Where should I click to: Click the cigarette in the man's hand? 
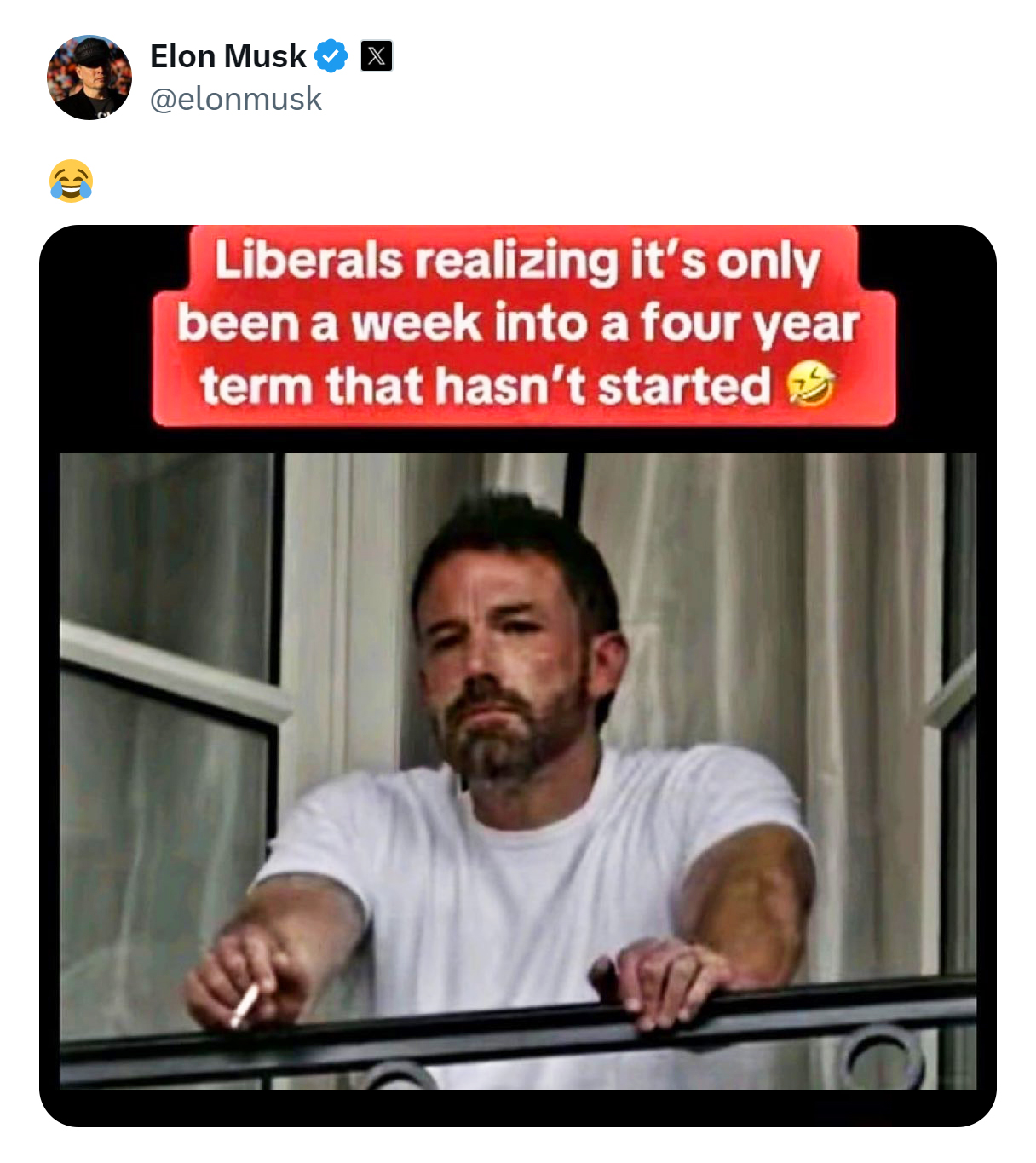point(245,1005)
